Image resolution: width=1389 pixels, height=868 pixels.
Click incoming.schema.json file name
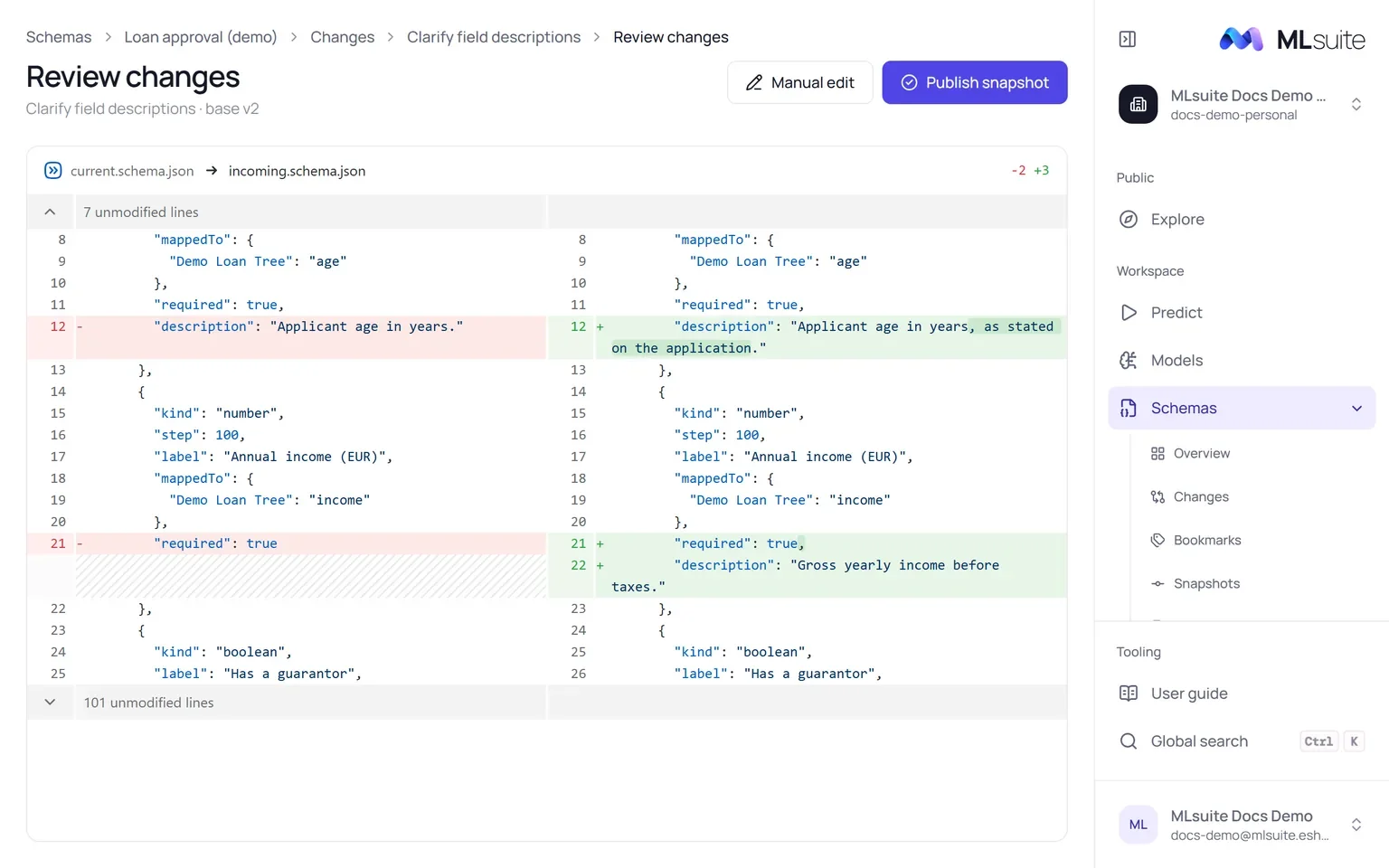297,171
